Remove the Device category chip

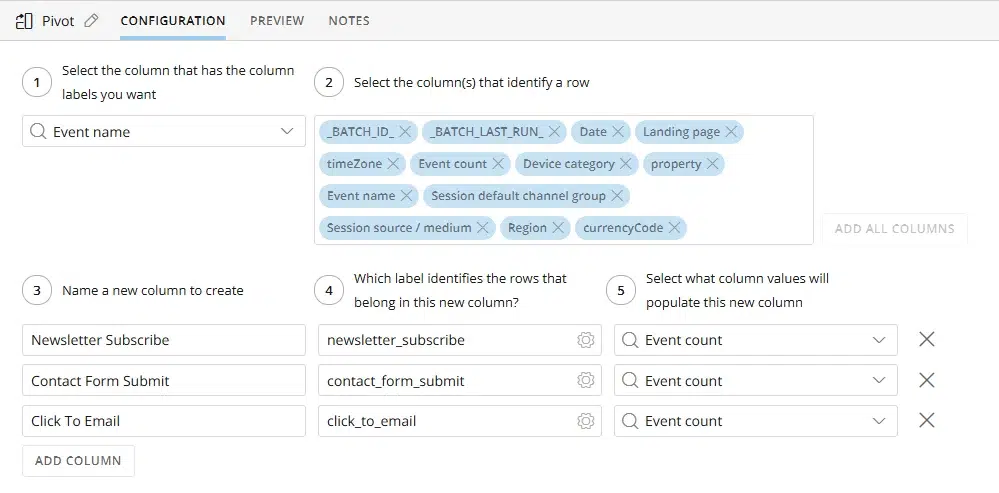point(626,164)
